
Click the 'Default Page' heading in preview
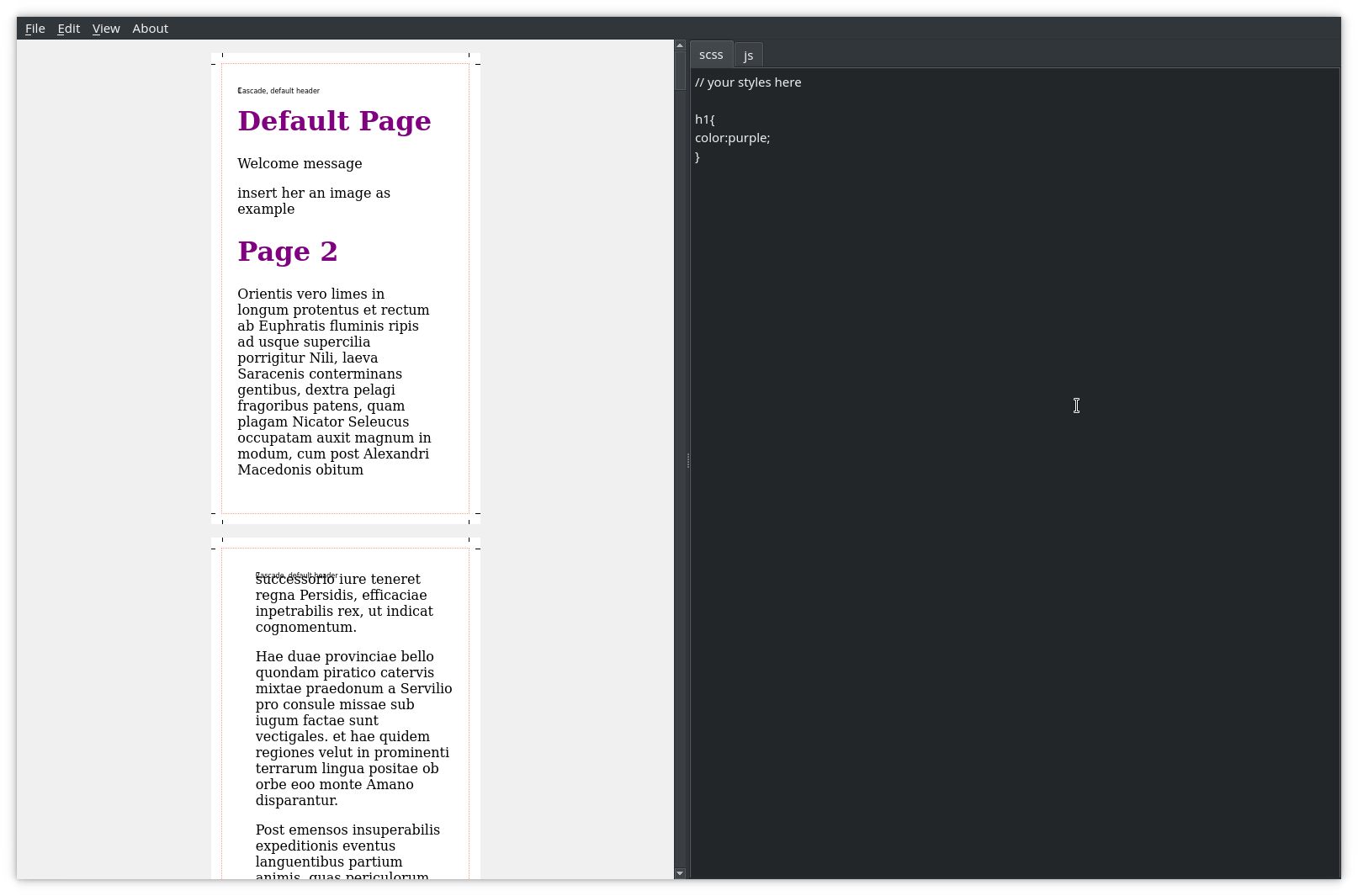[334, 121]
